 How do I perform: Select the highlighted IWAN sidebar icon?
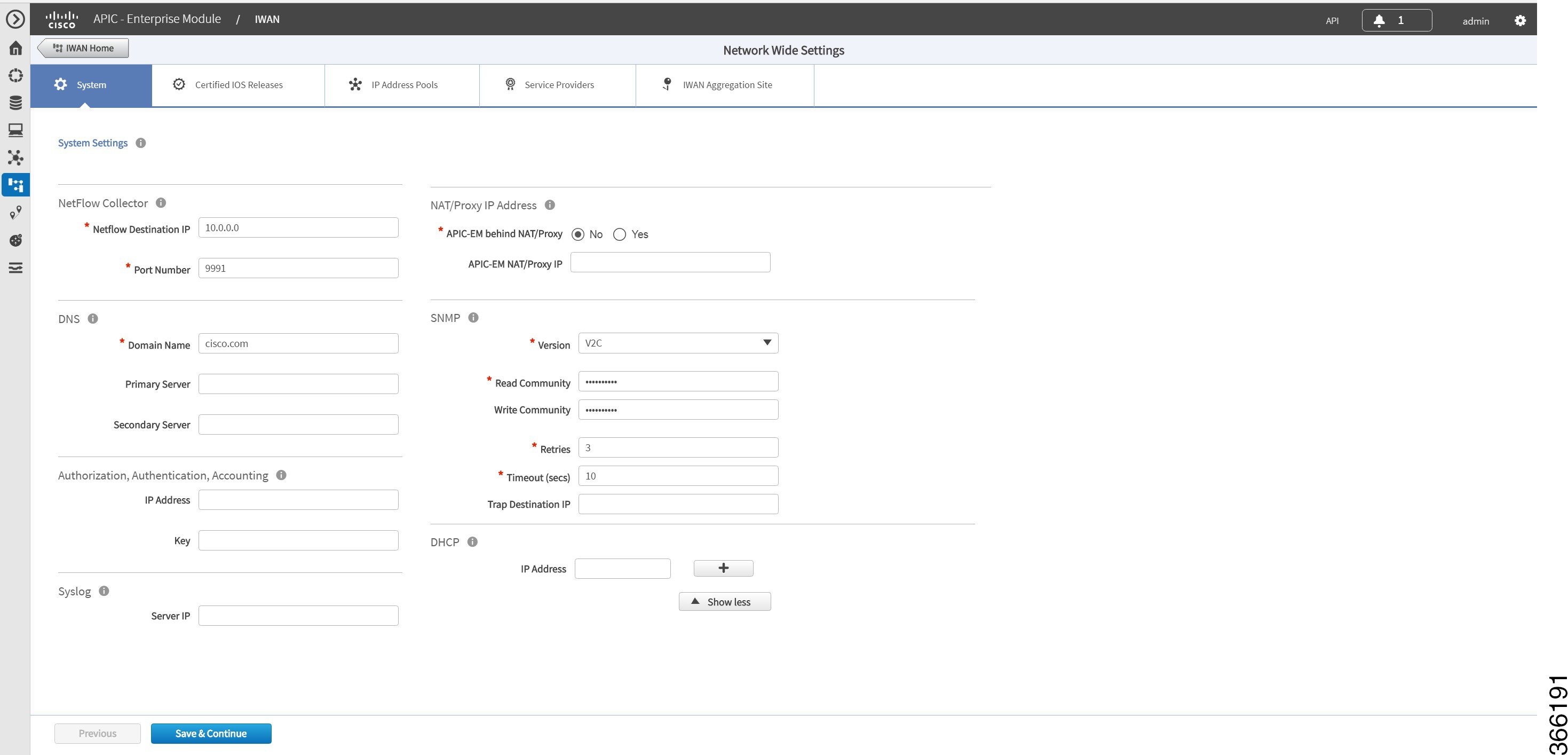coord(15,185)
